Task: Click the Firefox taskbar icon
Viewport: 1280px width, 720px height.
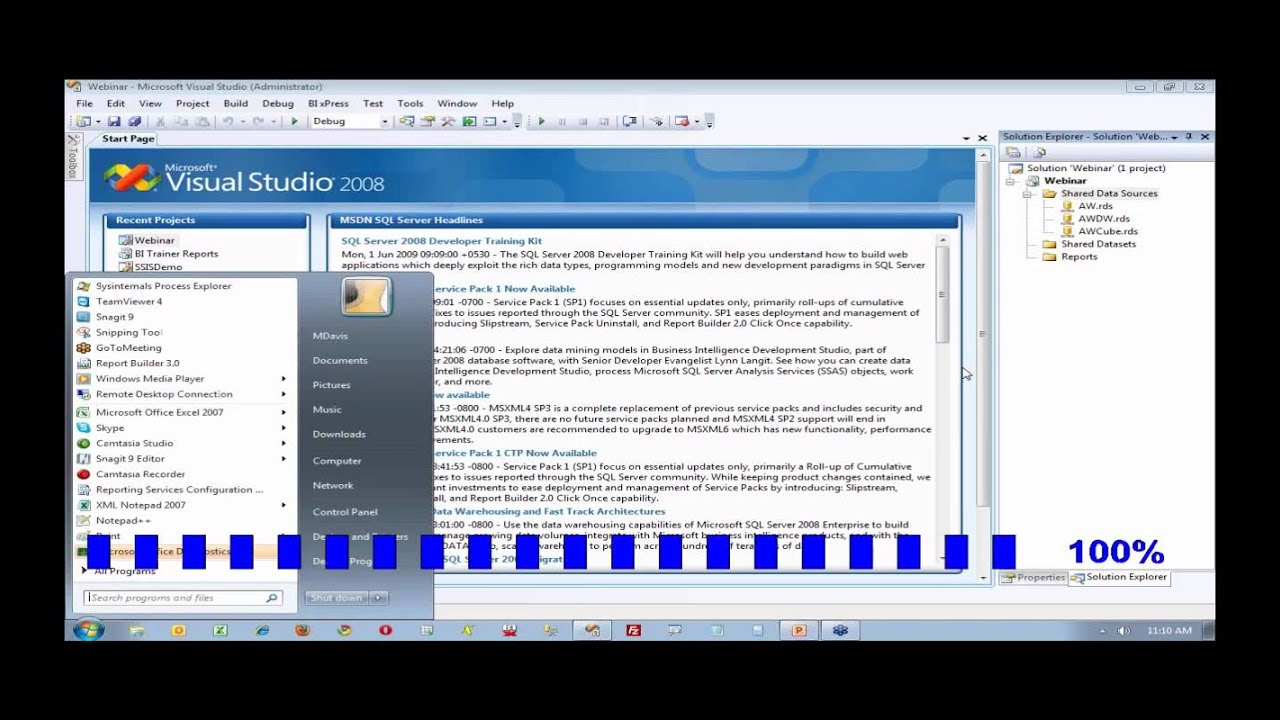Action: point(303,630)
